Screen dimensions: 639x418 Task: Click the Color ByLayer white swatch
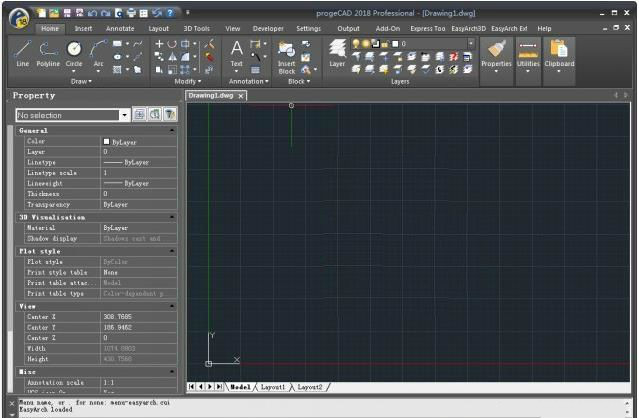coord(107,142)
